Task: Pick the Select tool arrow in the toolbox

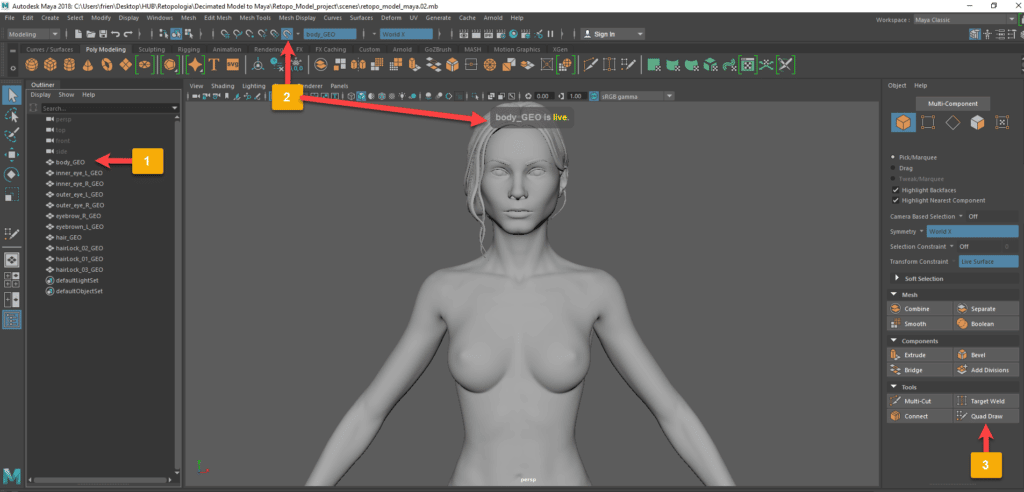Action: click(x=12, y=95)
